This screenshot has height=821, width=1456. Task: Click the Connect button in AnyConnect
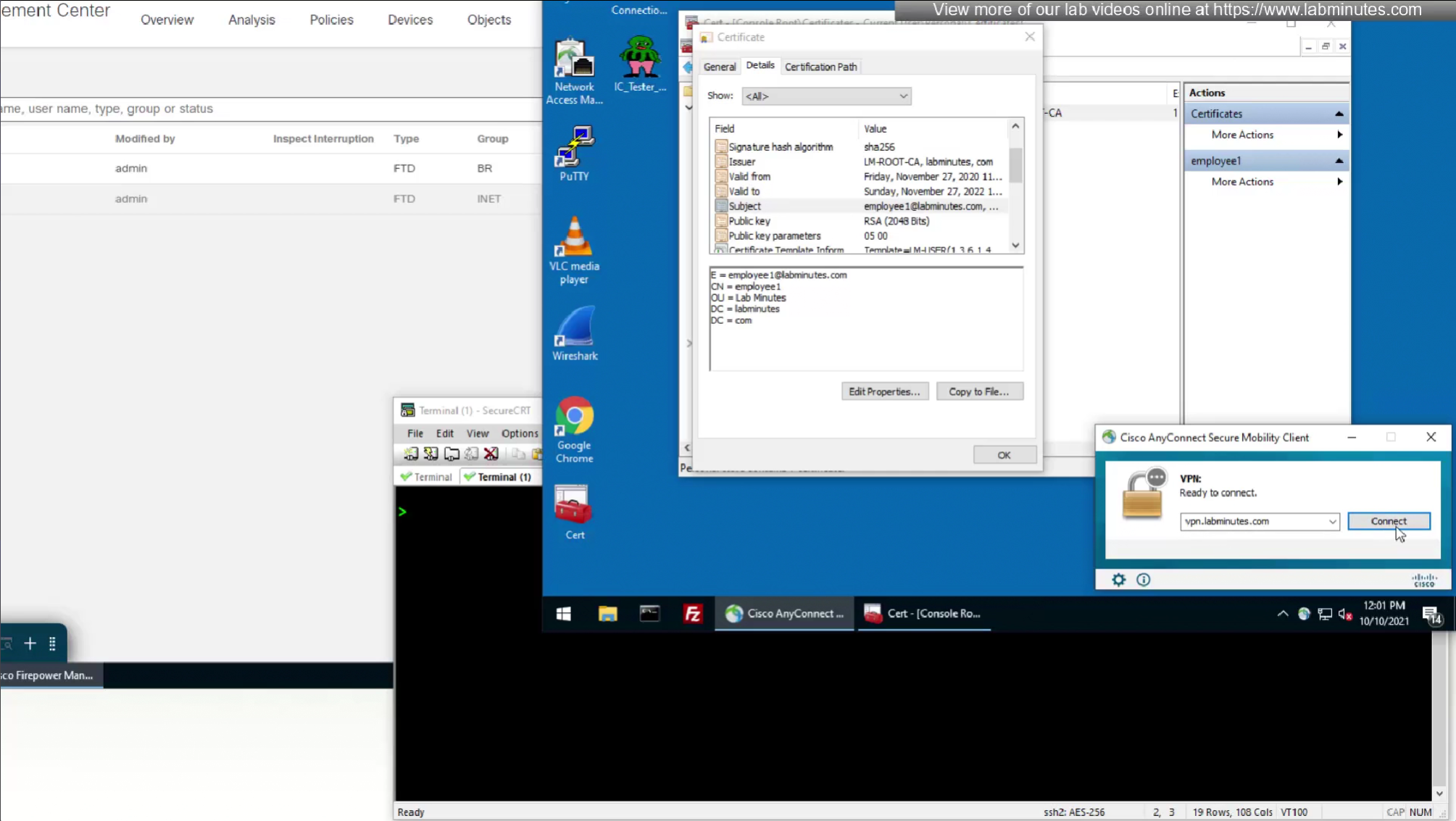pos(1388,521)
